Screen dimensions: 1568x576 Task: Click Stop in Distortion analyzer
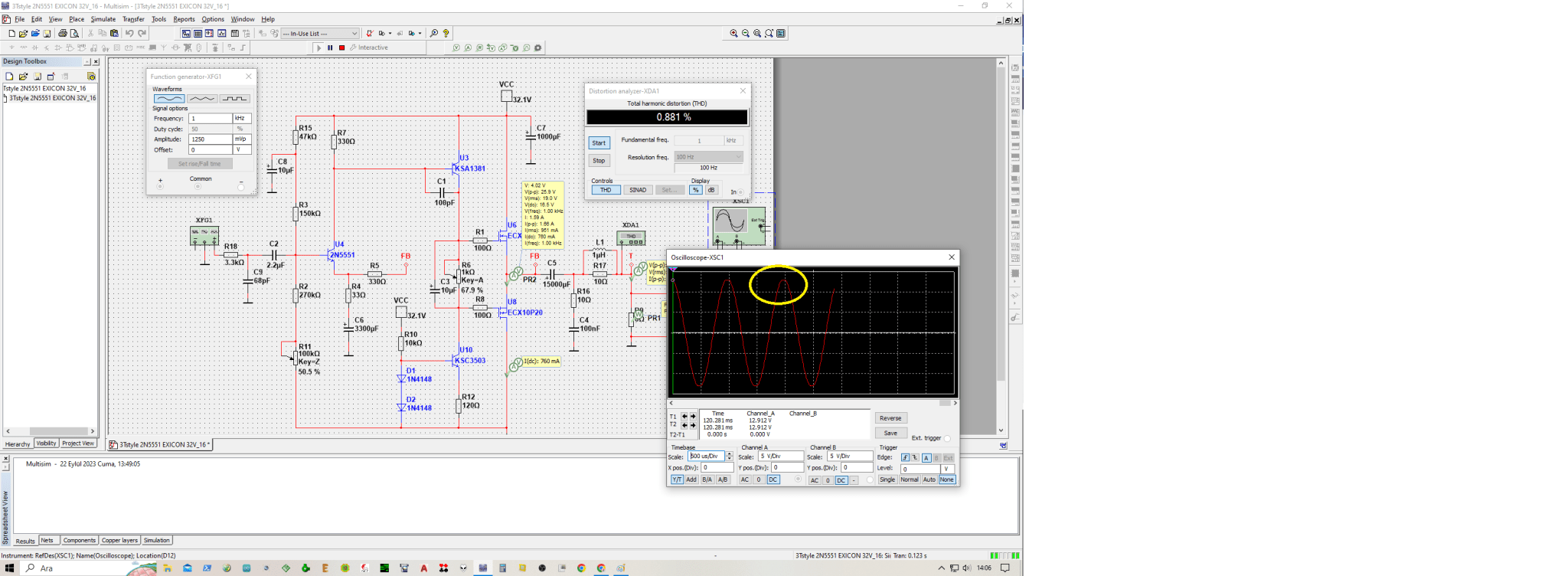tap(599, 161)
